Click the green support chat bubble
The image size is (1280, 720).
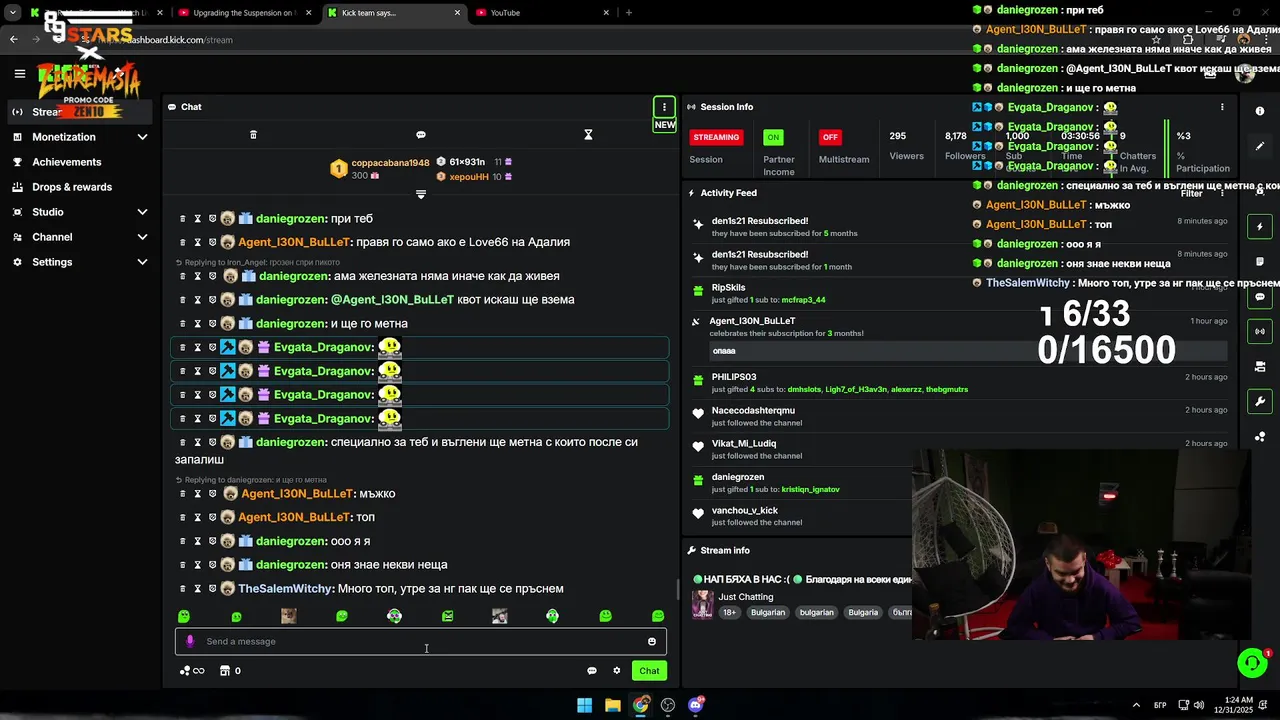(1252, 663)
